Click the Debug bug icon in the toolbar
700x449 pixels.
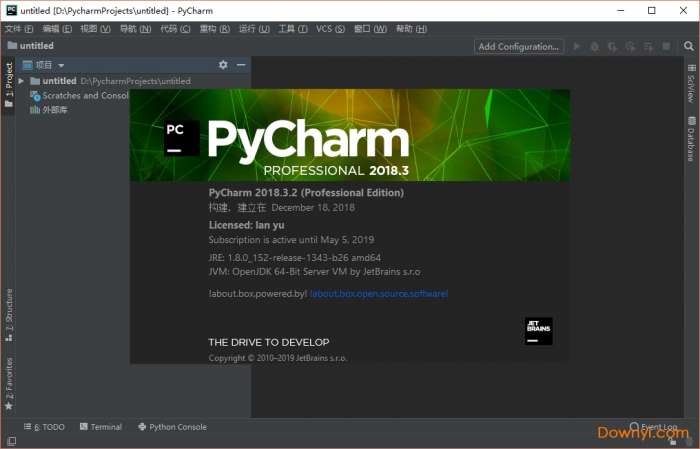594,46
